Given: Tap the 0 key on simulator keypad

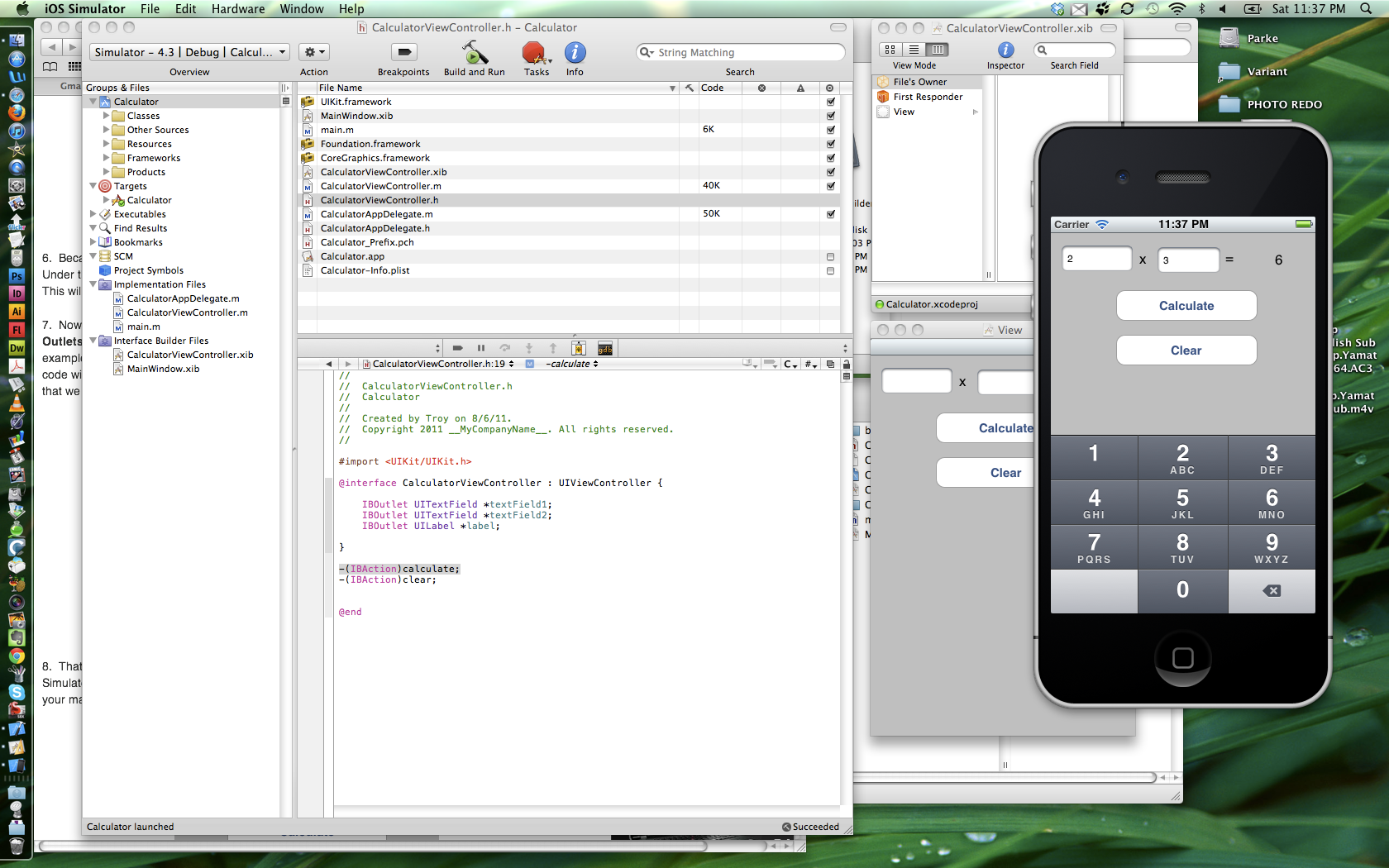Looking at the screenshot, I should pyautogui.click(x=1182, y=591).
